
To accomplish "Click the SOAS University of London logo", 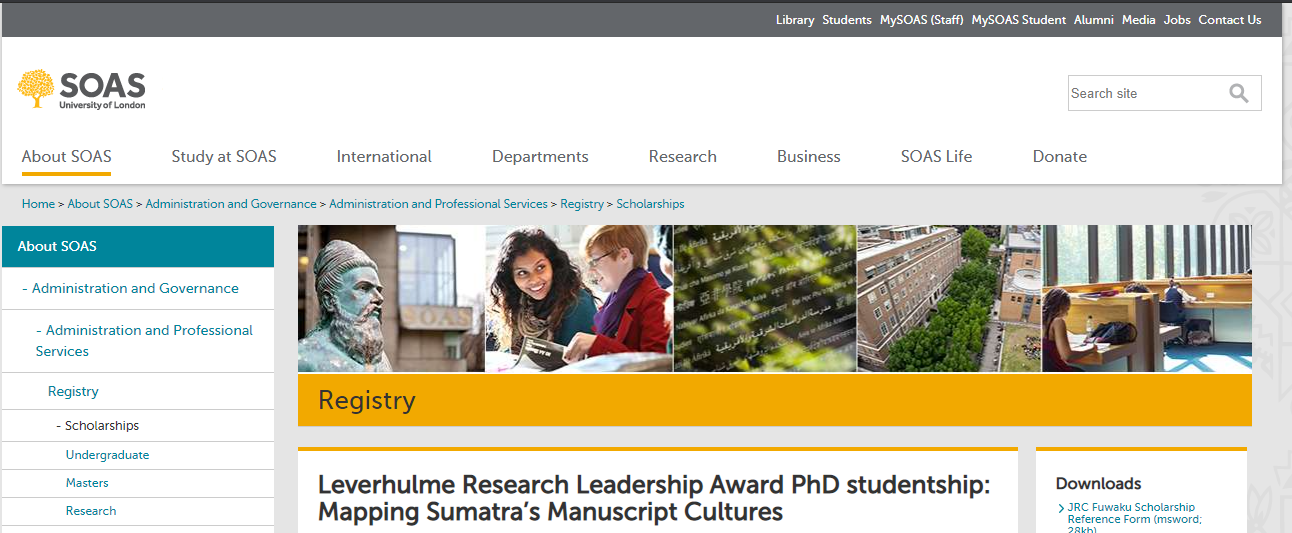I will point(81,89).
